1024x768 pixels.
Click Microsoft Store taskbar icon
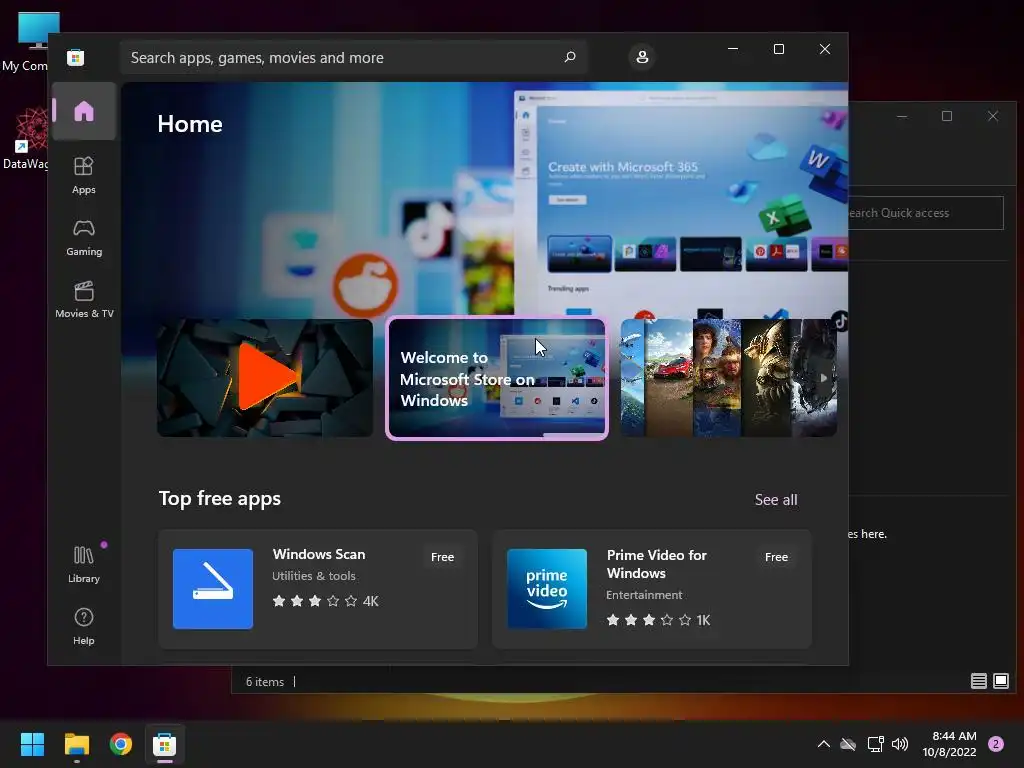click(x=165, y=744)
